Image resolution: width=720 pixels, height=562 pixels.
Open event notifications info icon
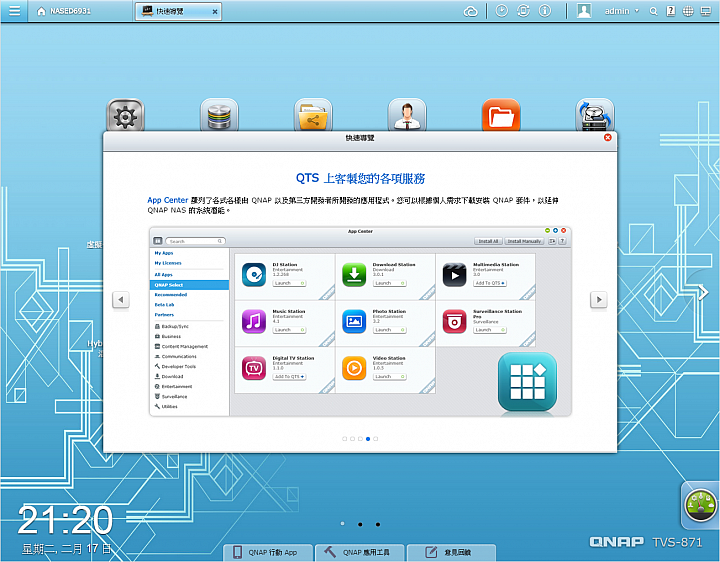tap(545, 11)
